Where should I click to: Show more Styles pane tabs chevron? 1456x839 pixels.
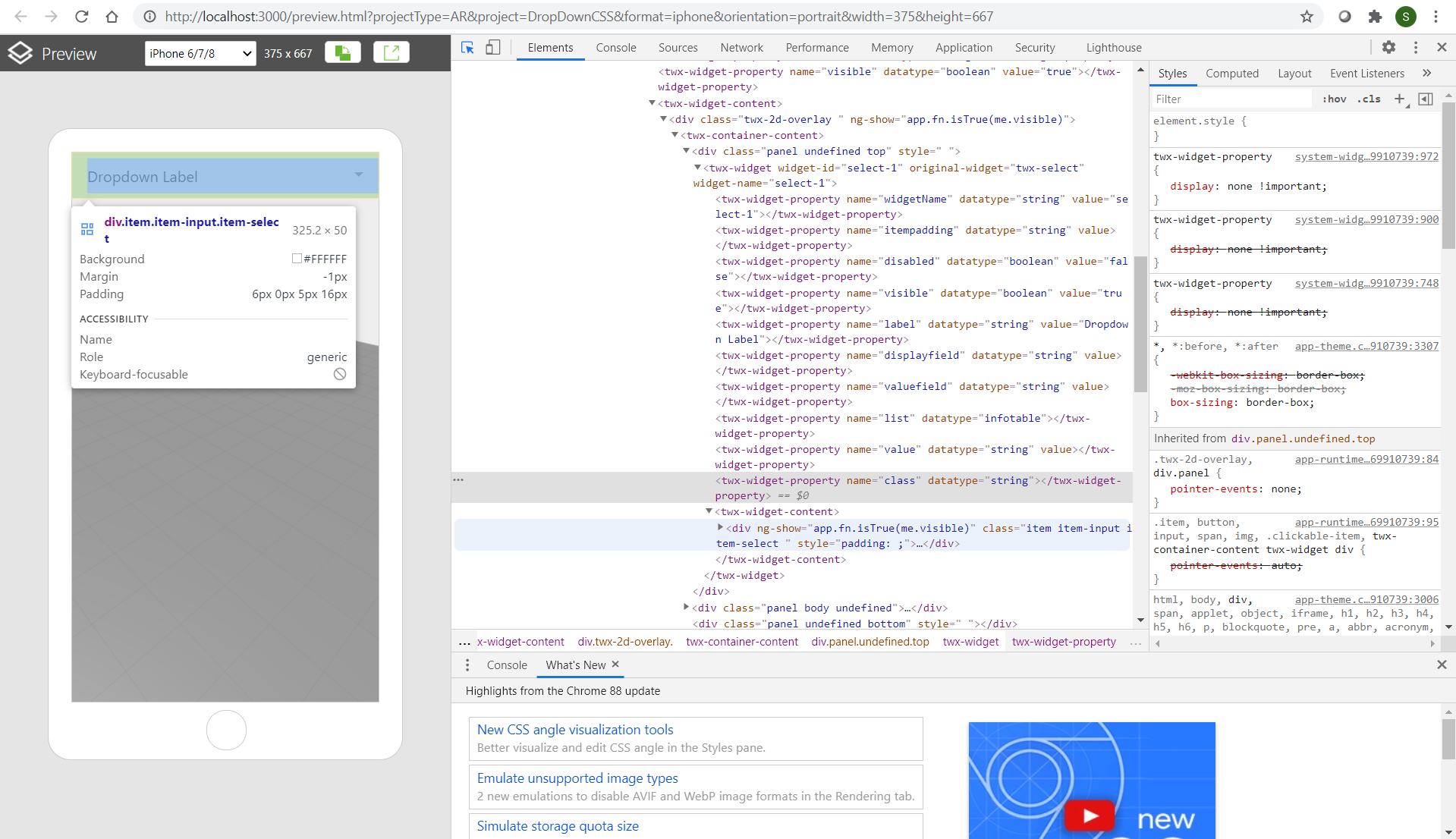1427,74
